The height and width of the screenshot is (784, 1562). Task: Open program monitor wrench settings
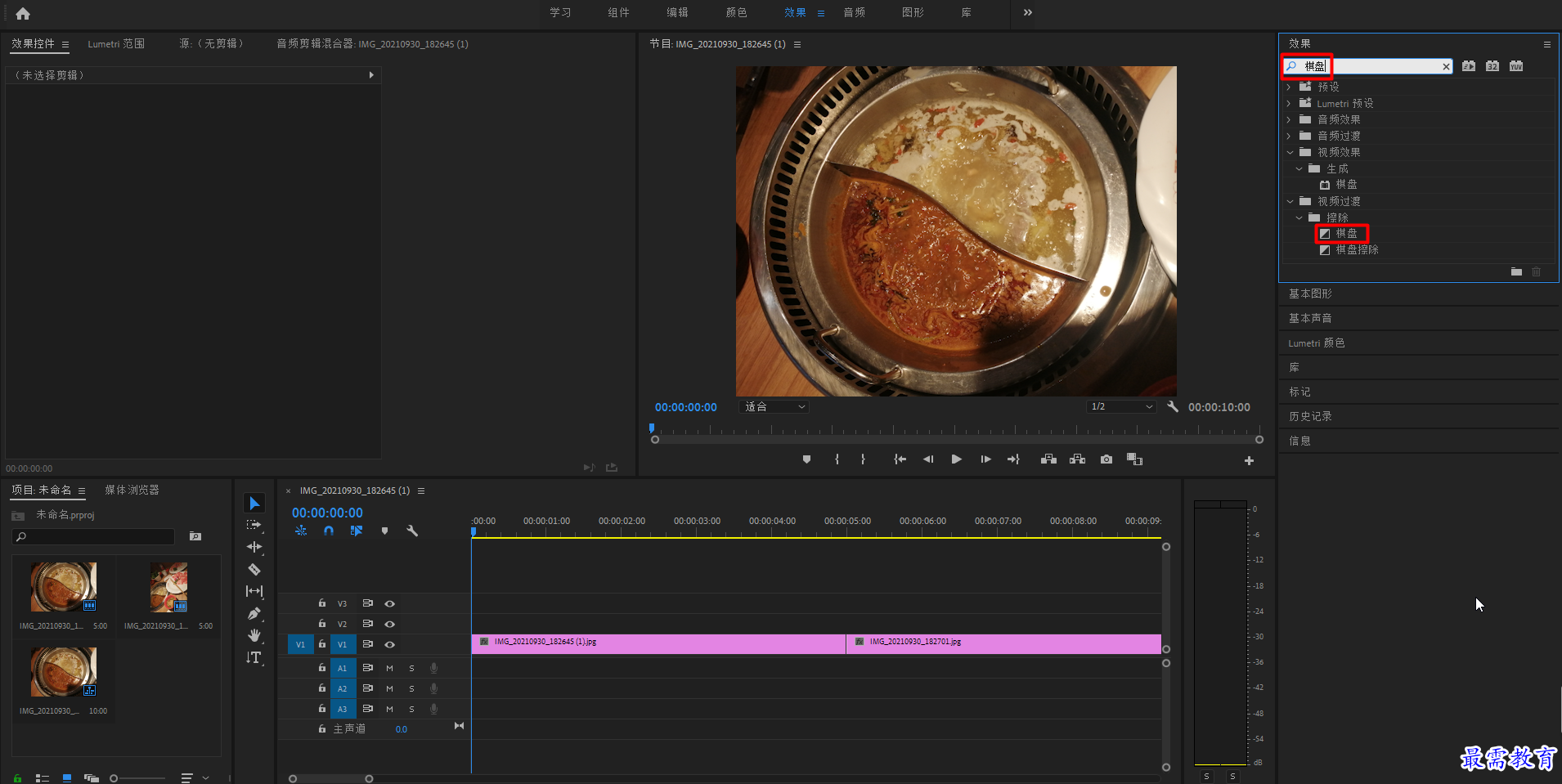1173,406
